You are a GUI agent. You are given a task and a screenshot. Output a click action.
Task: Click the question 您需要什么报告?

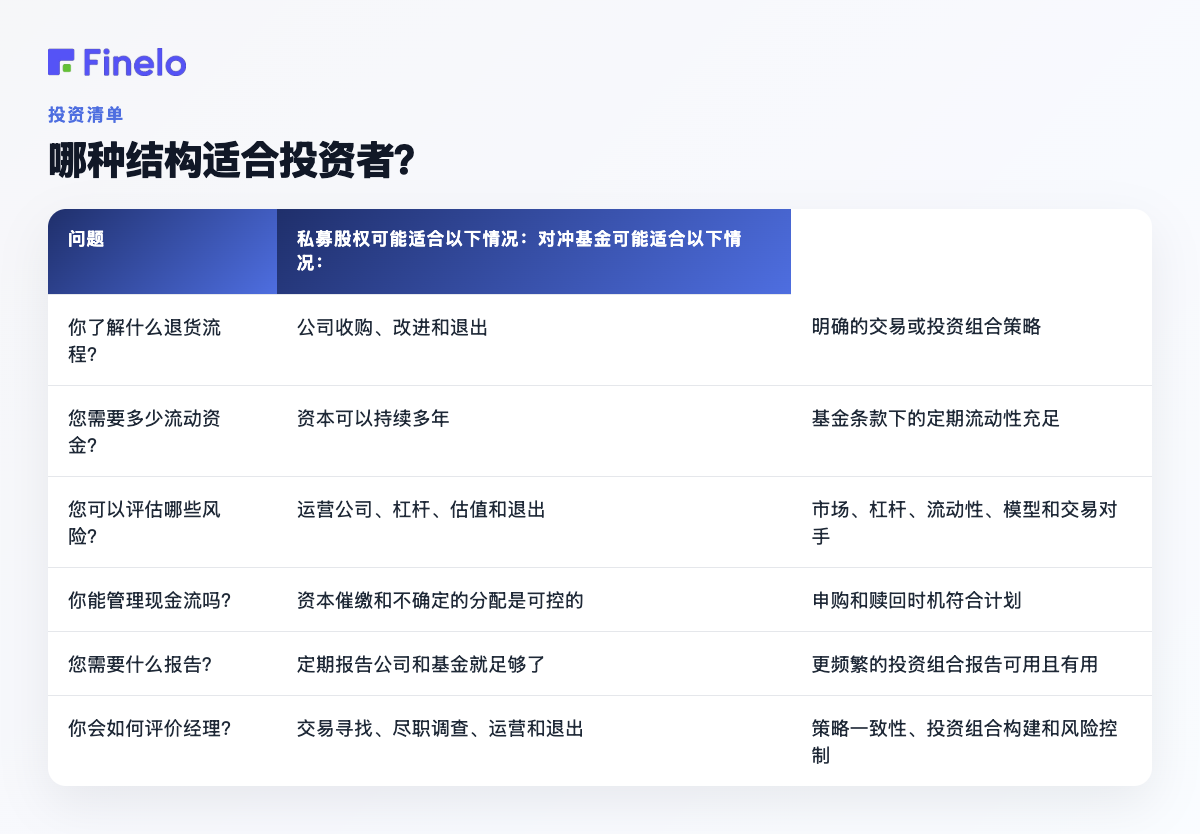click(x=140, y=664)
